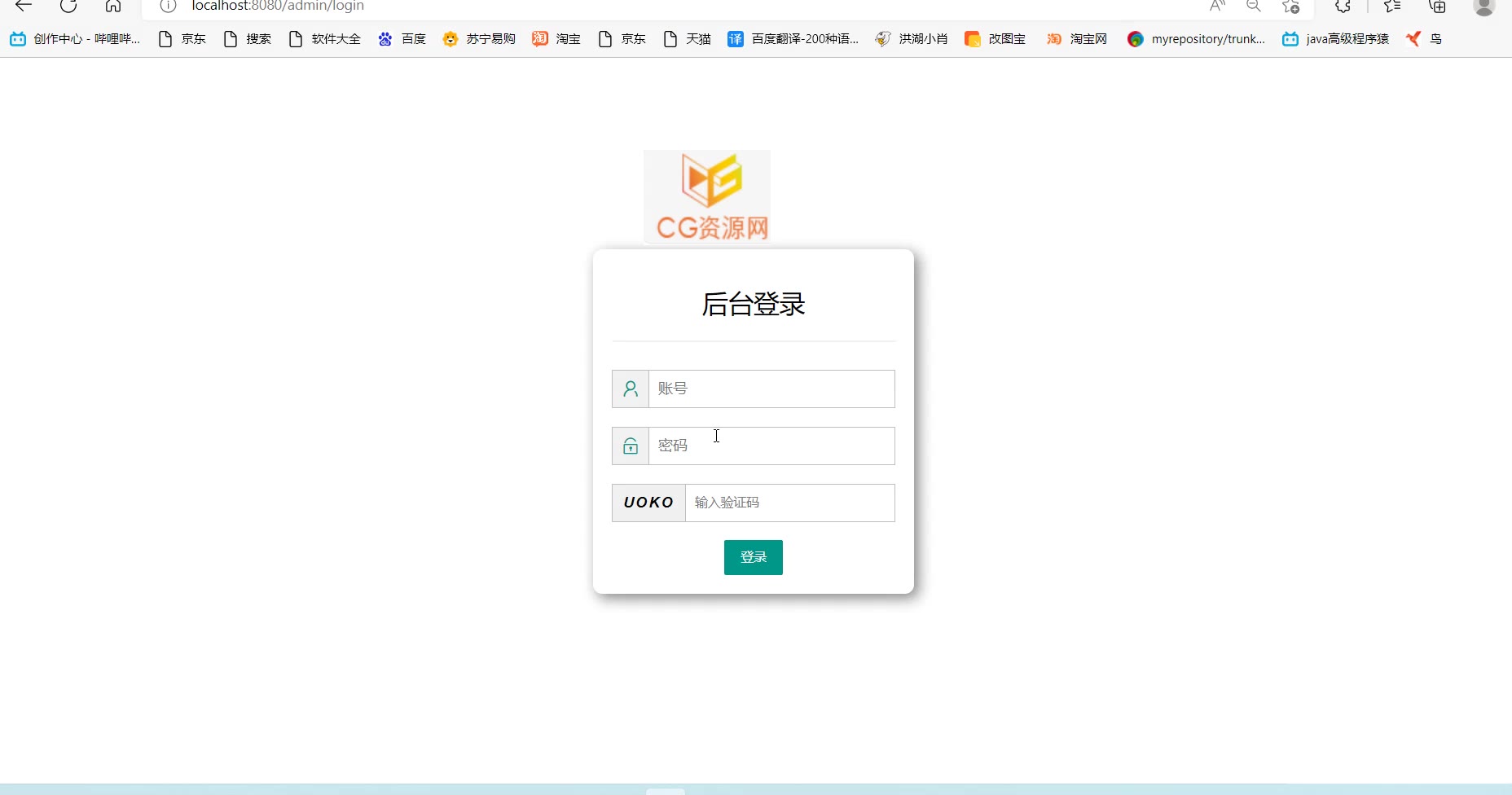Viewport: 1512px width, 795px height.
Task: Click the lock icon beside 密码 field
Action: point(631,446)
